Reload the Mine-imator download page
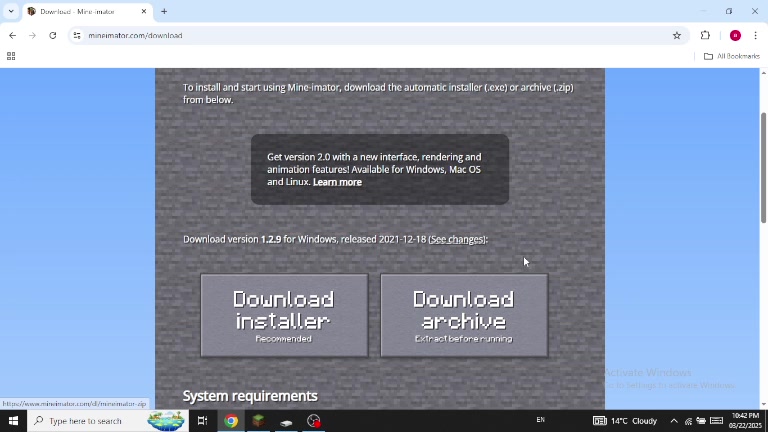Screen dimensions: 768x432 (x=53, y=35)
